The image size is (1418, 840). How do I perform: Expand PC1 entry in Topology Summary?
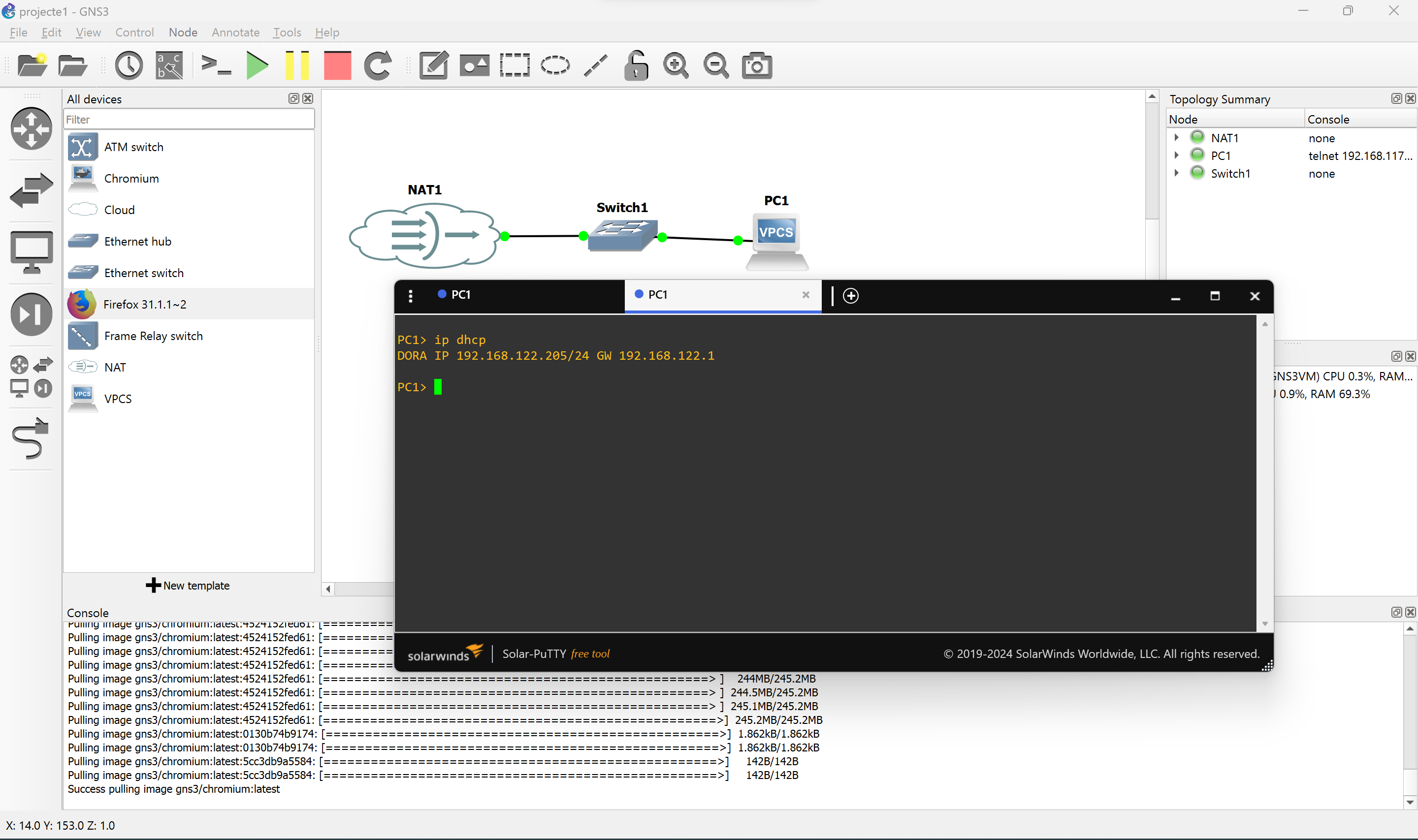[x=1177, y=155]
